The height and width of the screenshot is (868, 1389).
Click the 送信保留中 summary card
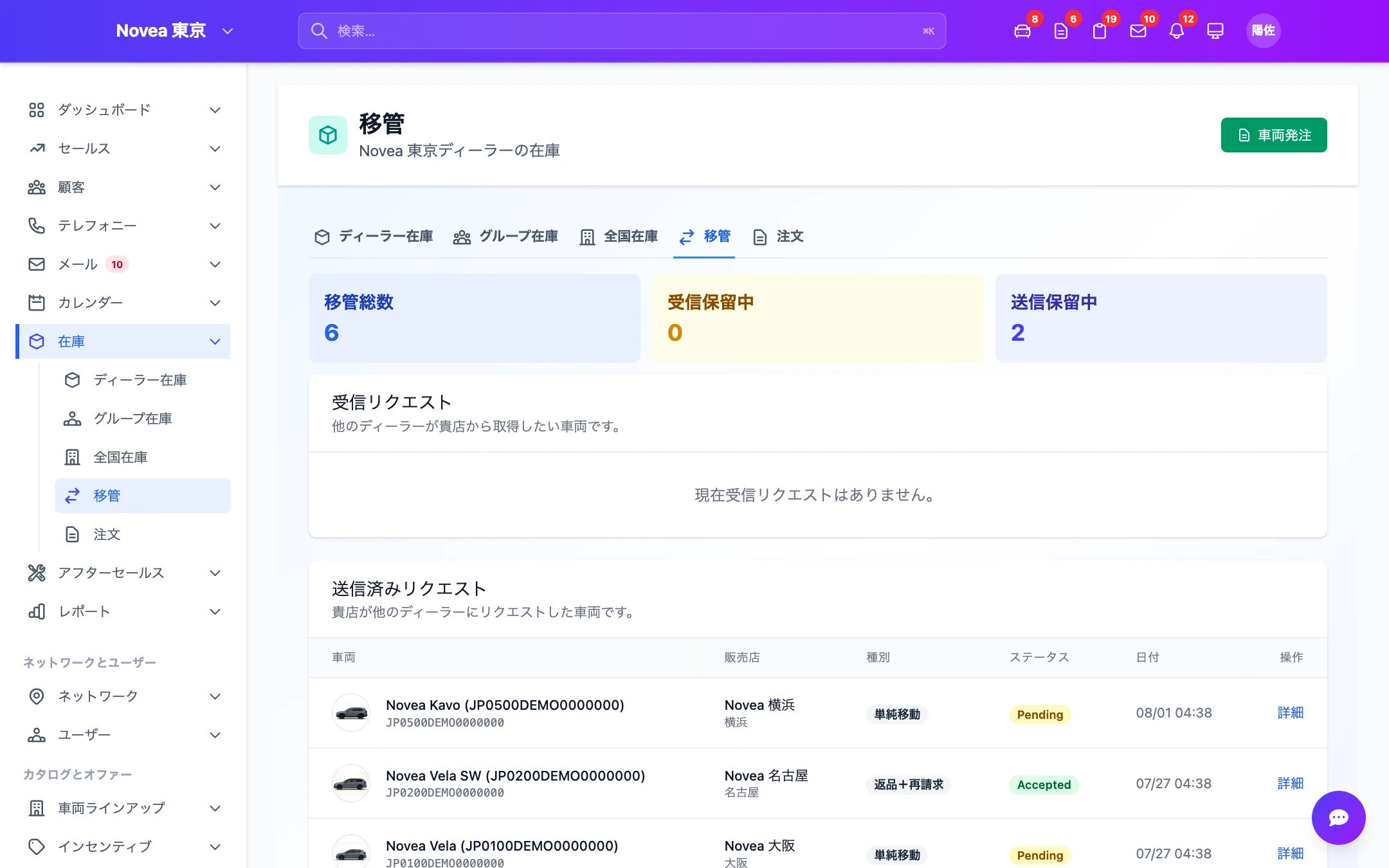pos(1161,318)
